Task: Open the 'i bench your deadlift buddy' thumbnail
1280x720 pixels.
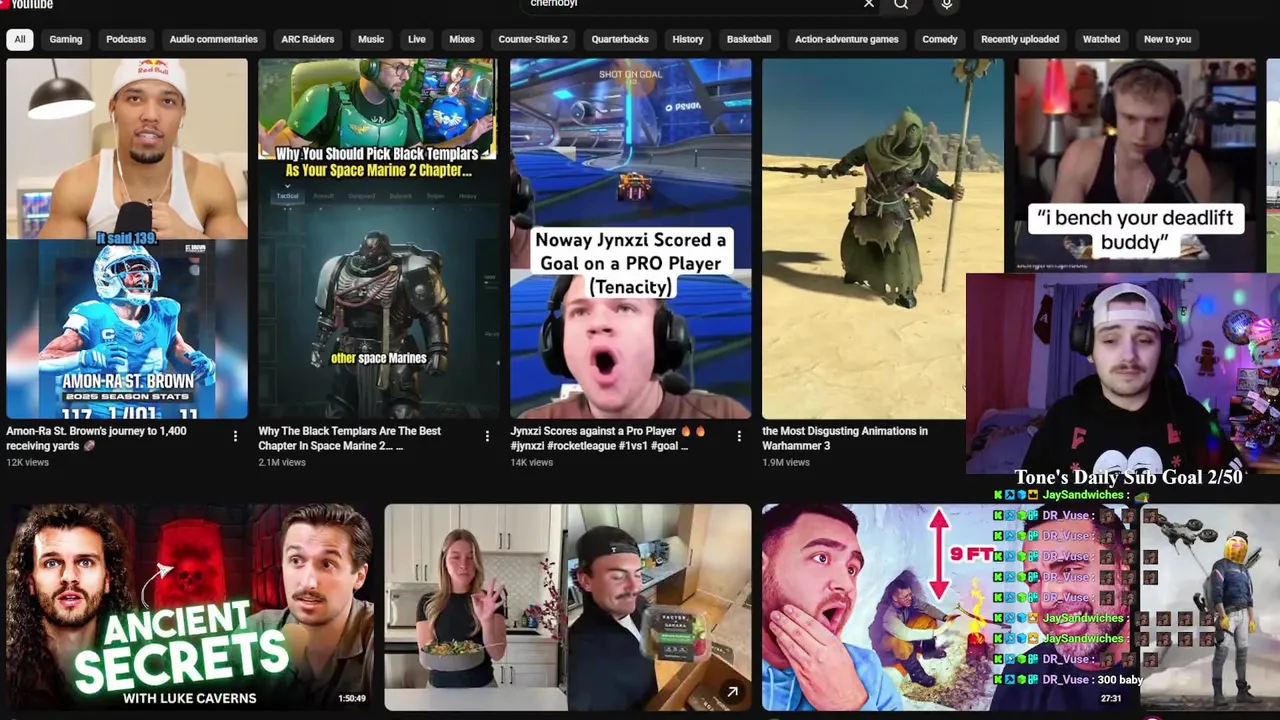Action: (1135, 165)
